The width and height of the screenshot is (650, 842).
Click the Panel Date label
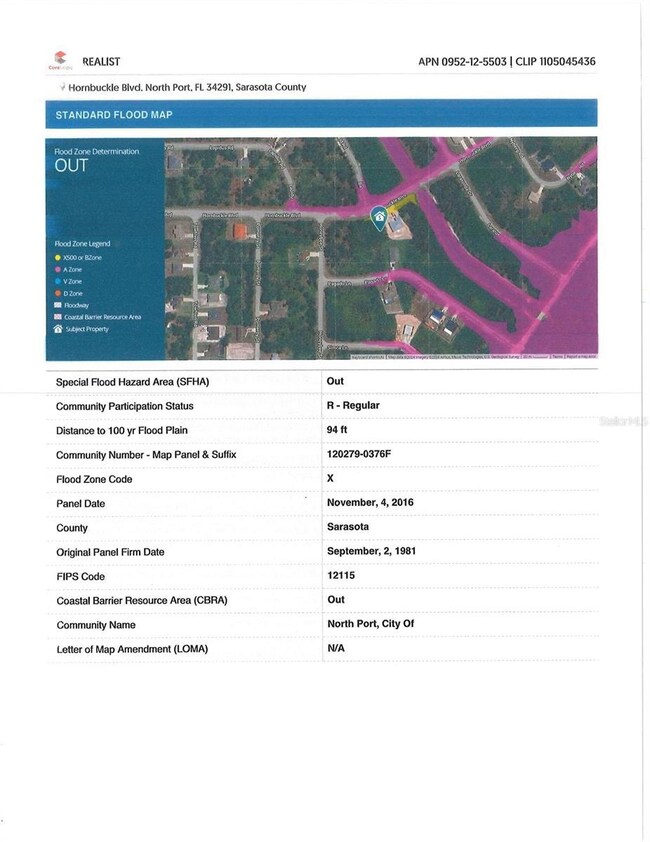tap(81, 504)
